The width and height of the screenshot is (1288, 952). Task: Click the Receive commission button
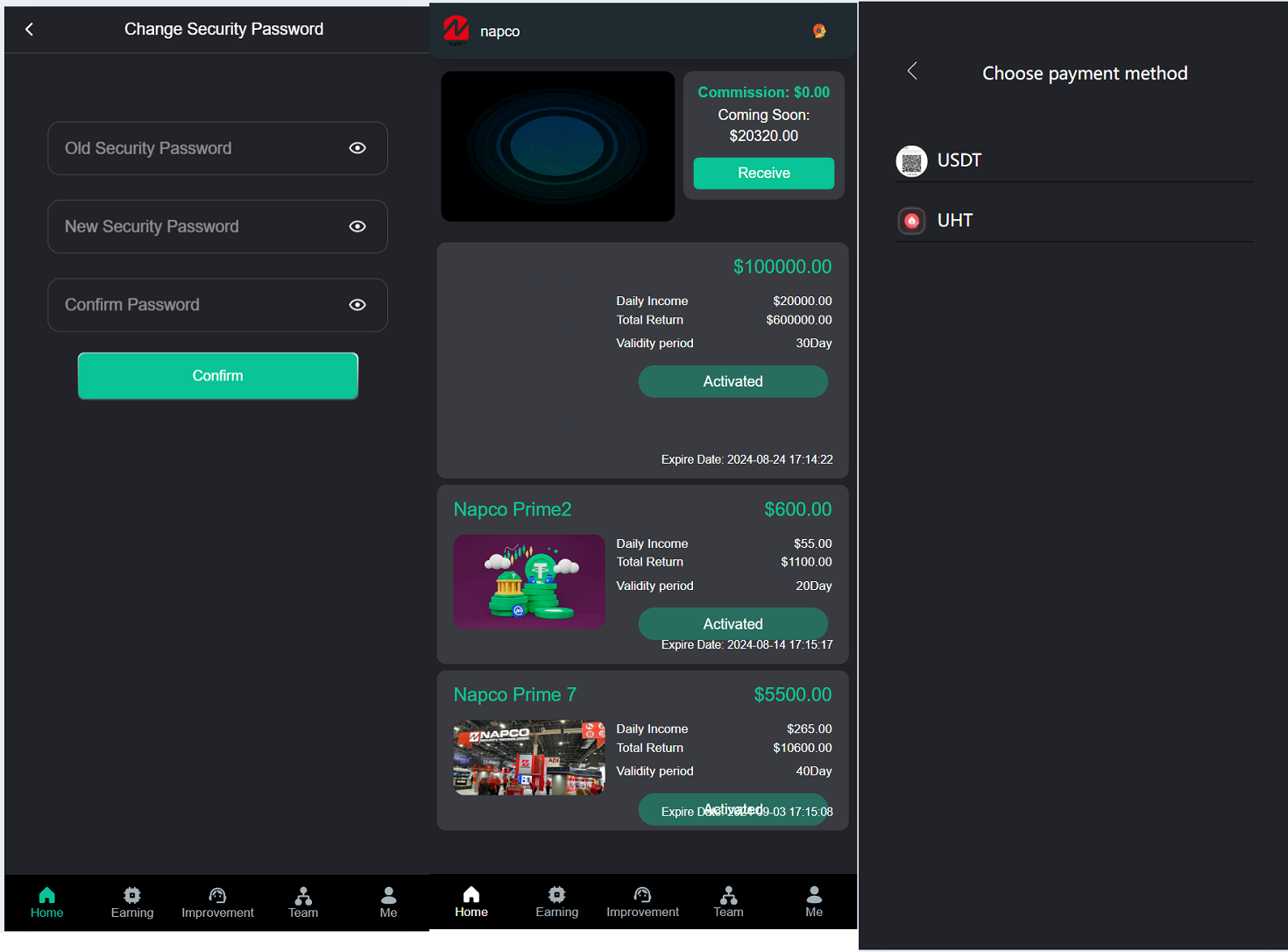[764, 174]
